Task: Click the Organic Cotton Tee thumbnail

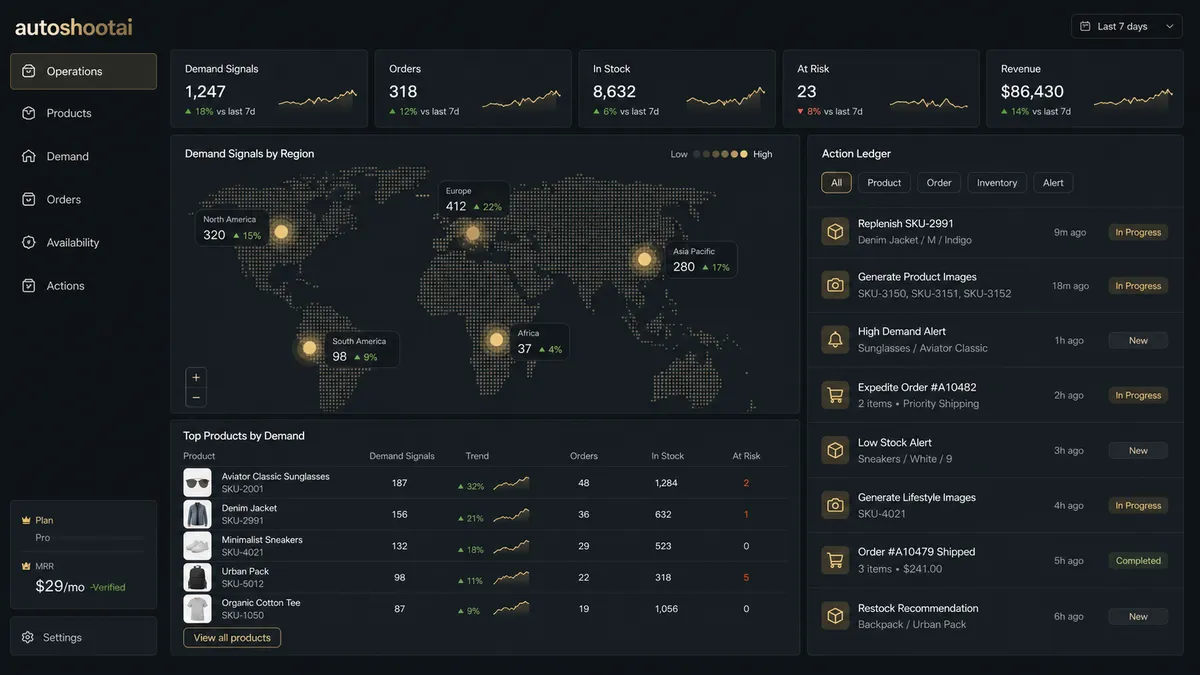Action: click(197, 609)
